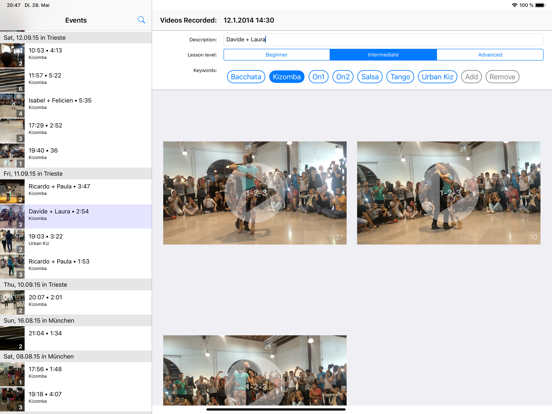Click thumbnail of Isabel + Felicien event
552x414 pixels.
[x=12, y=105]
